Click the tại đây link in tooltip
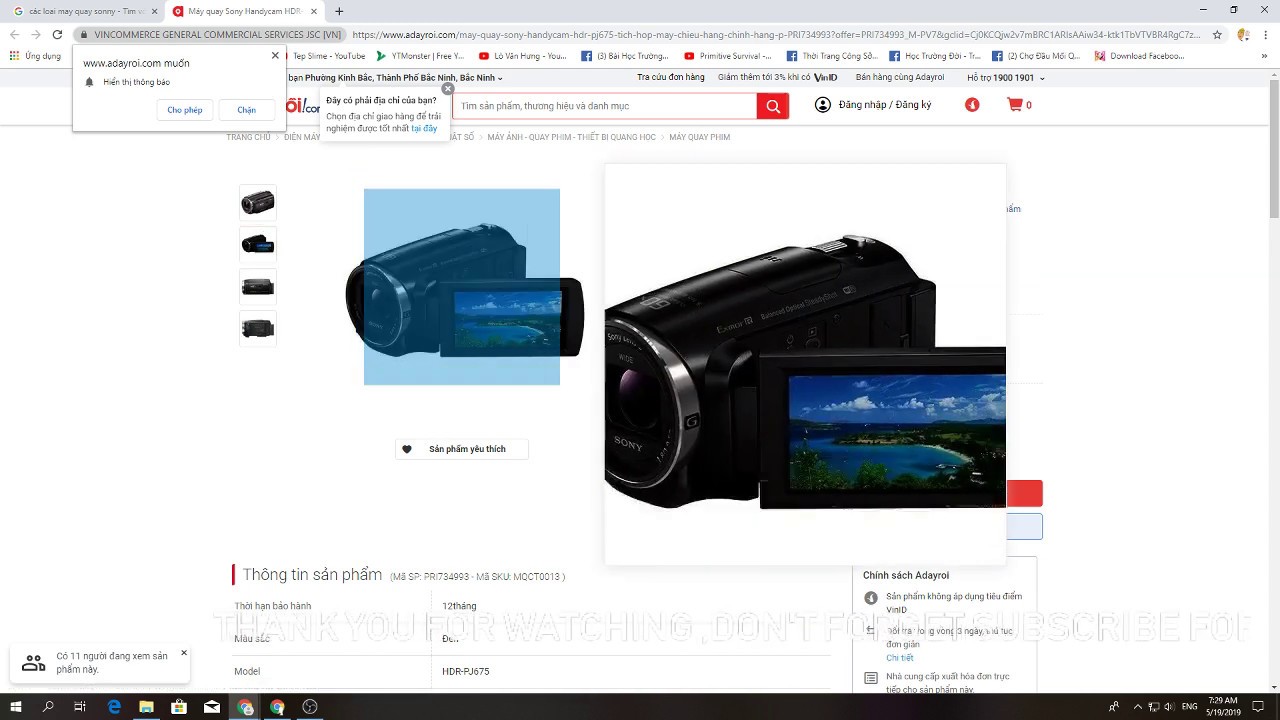This screenshot has width=1280, height=720. (424, 129)
